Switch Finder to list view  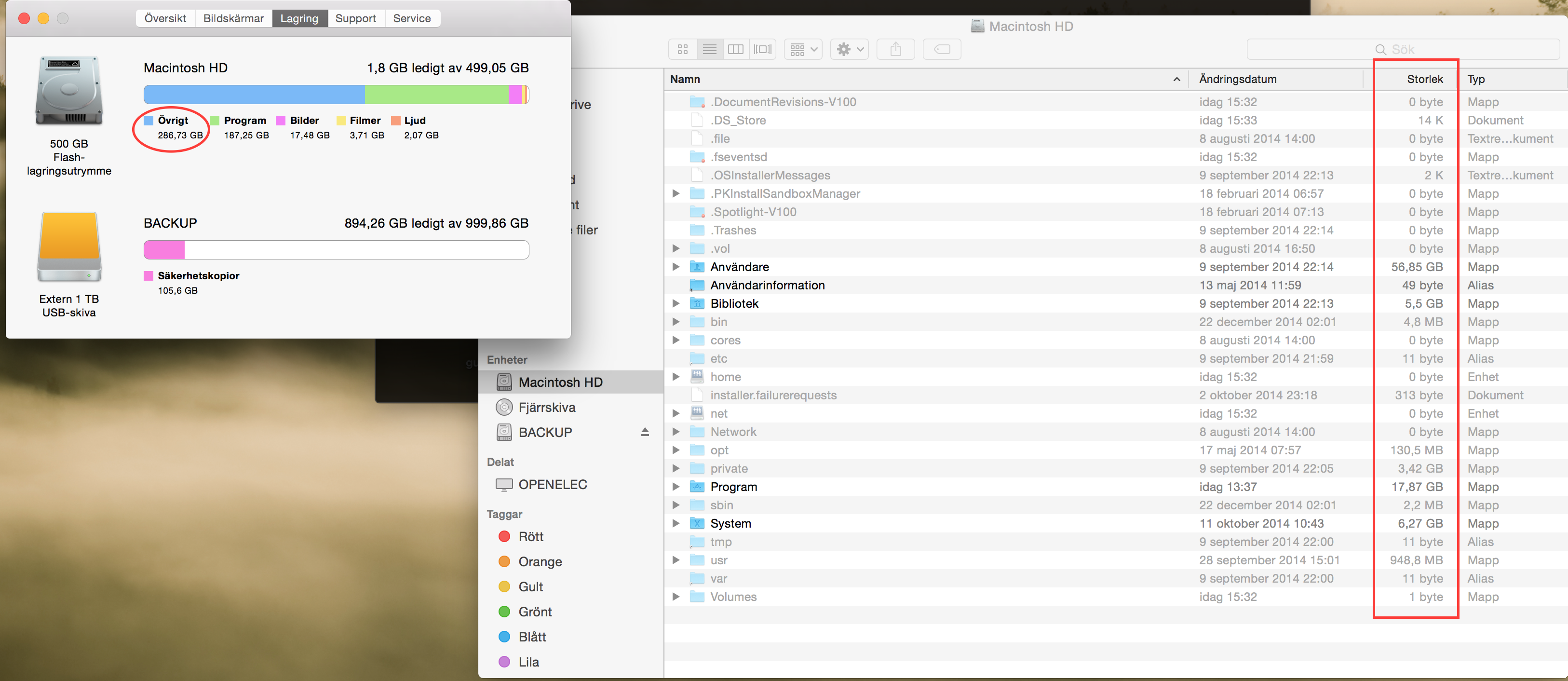coord(709,49)
